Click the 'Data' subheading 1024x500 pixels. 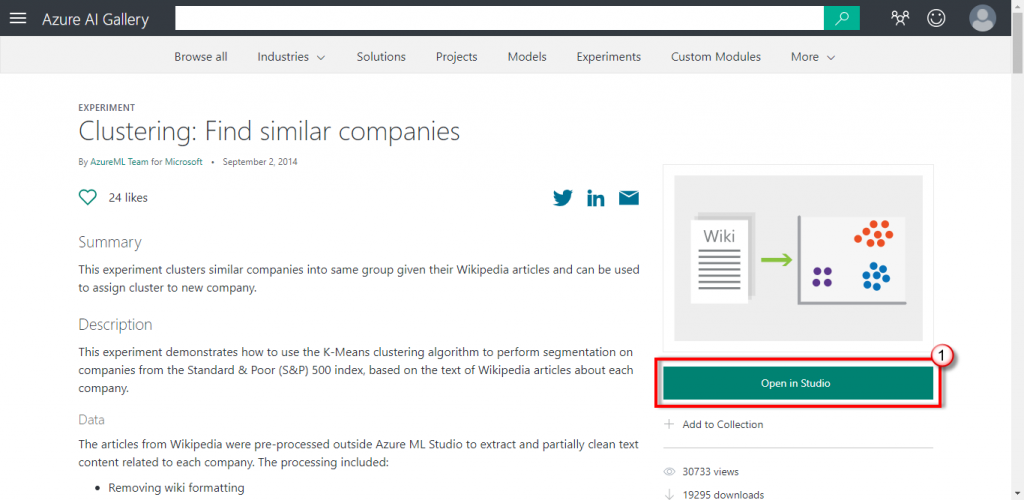pos(91,419)
